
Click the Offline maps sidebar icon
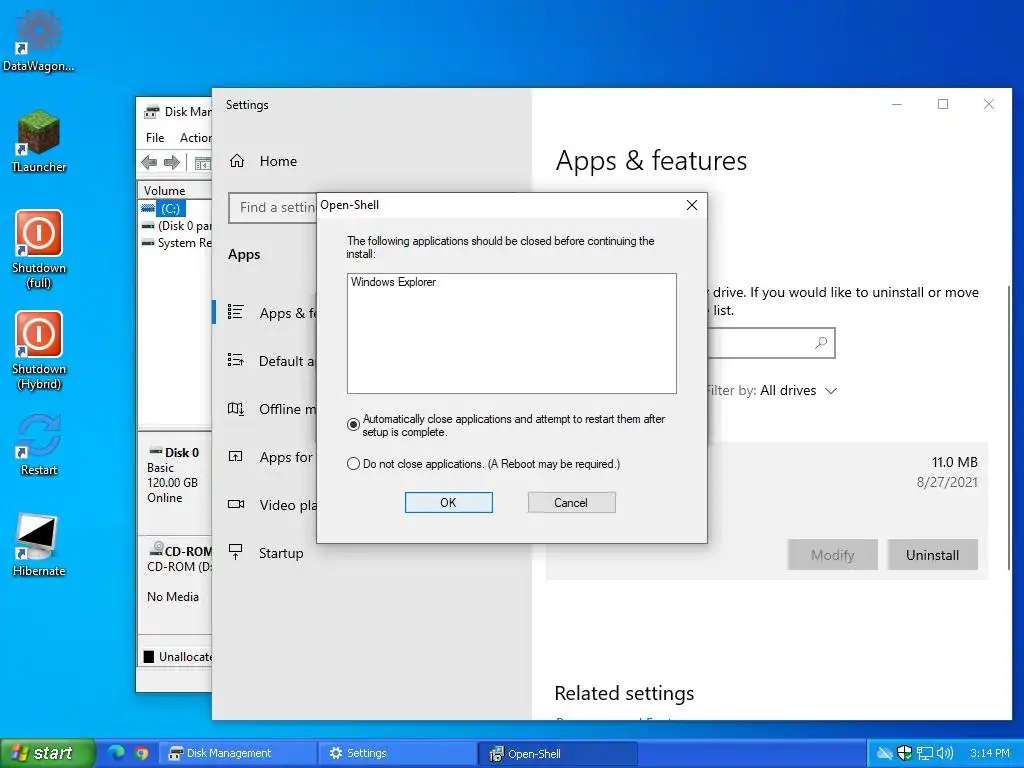click(236, 409)
